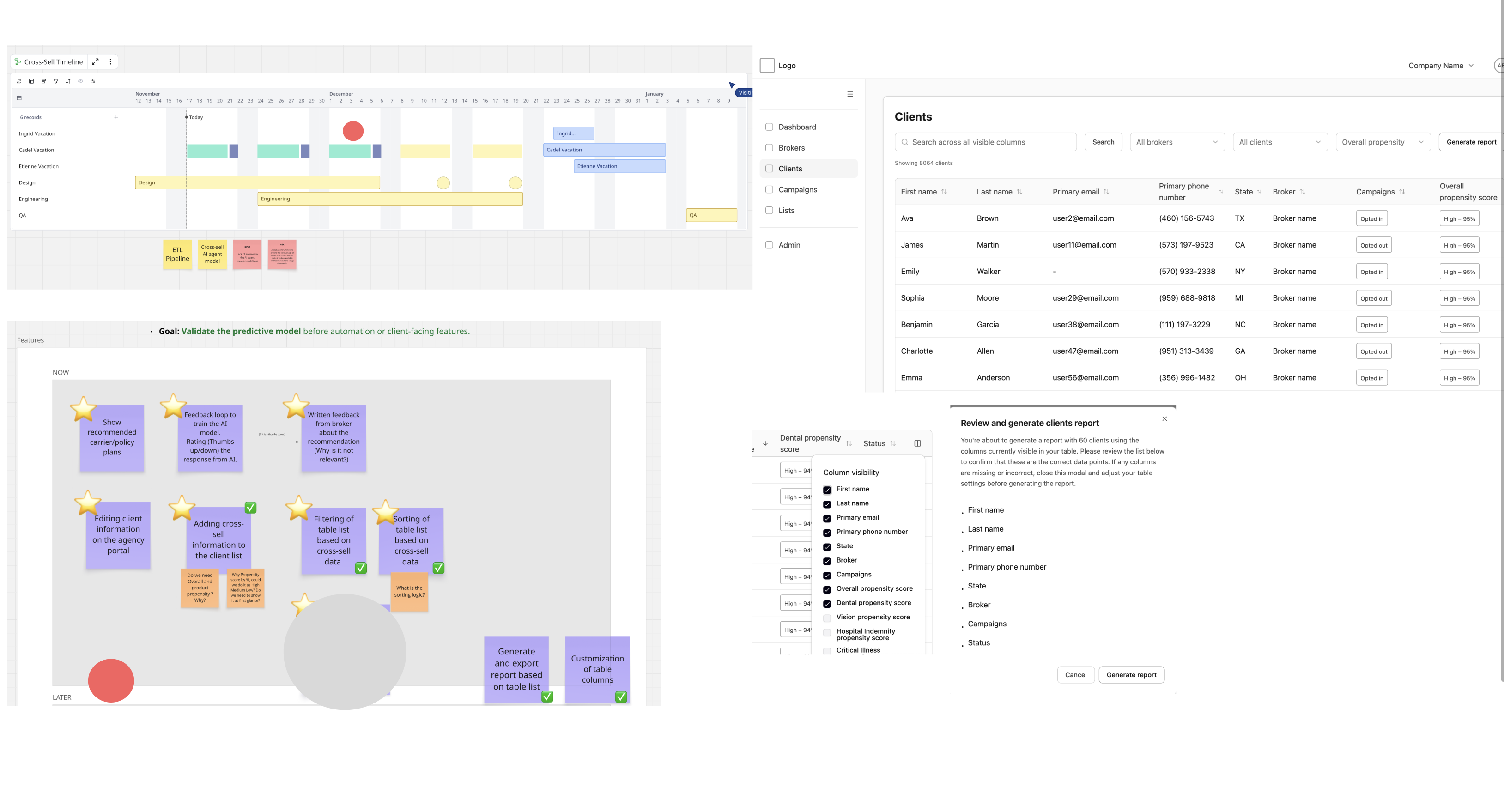Click Opted out badge for James Martin

1373,245
